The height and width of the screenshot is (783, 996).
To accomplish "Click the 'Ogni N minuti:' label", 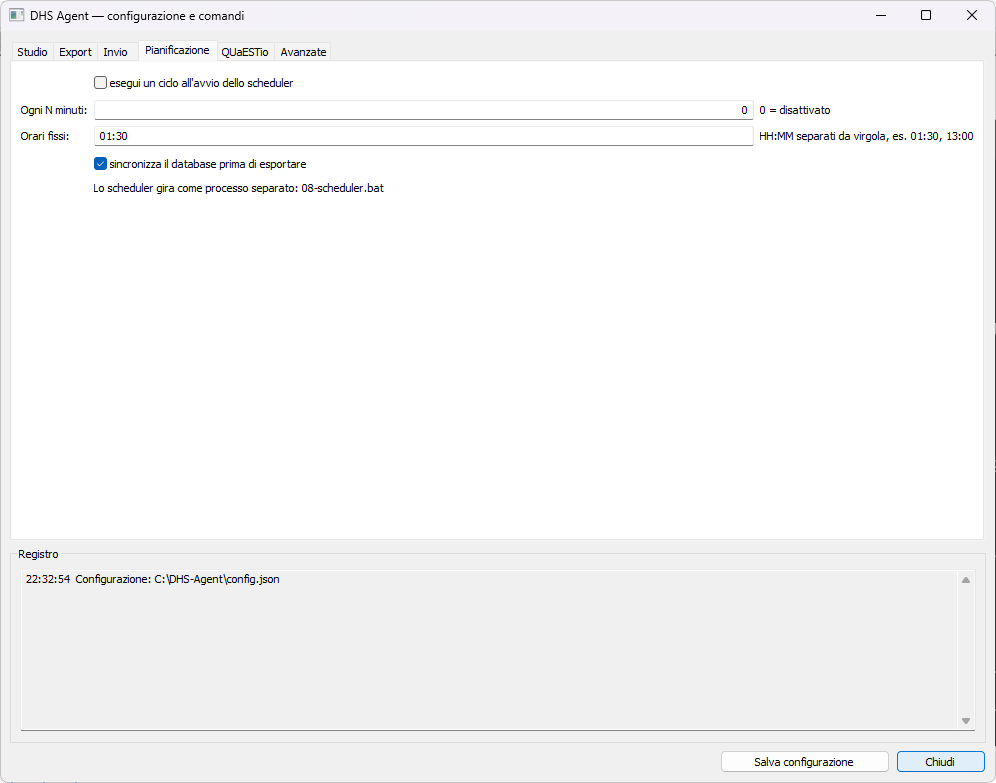I will click(x=54, y=110).
